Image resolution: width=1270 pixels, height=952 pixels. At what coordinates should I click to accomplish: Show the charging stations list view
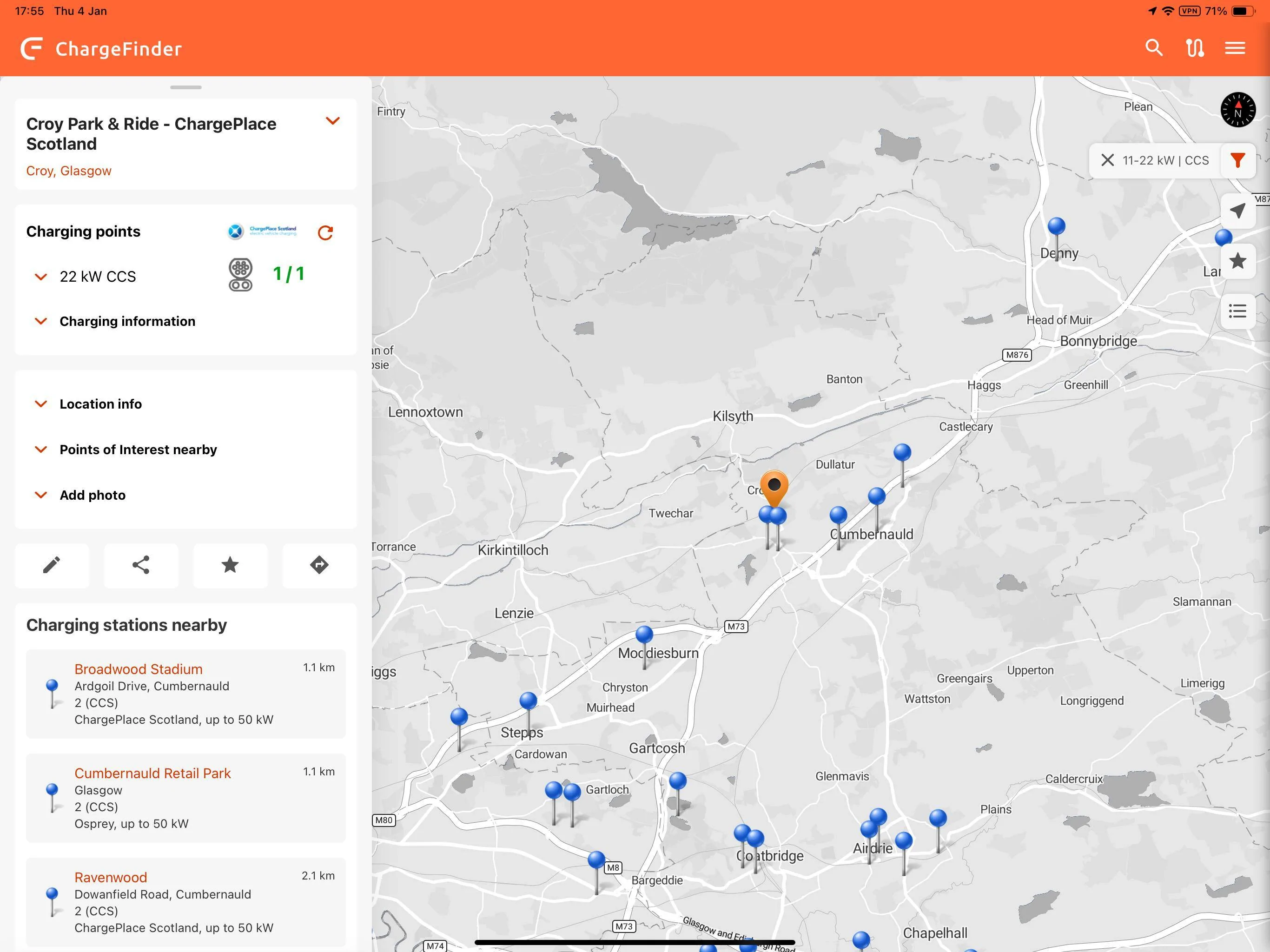coord(1238,311)
